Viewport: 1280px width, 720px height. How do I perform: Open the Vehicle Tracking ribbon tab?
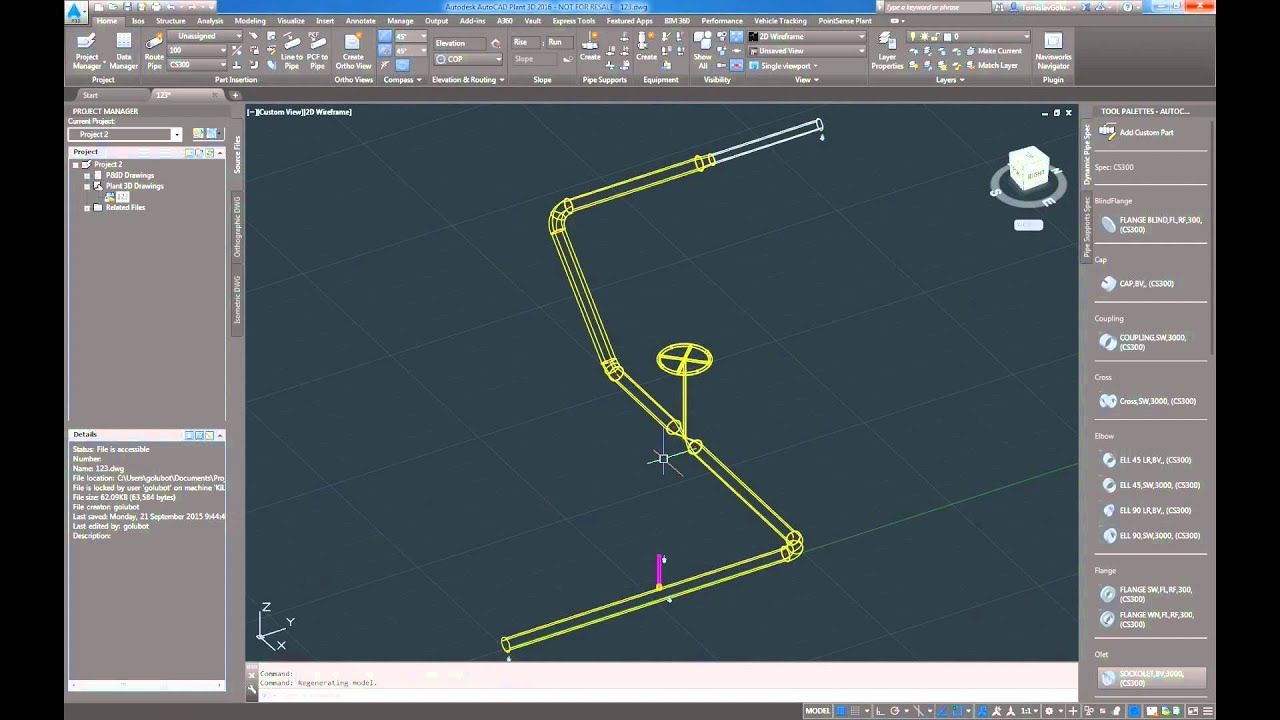click(x=780, y=20)
